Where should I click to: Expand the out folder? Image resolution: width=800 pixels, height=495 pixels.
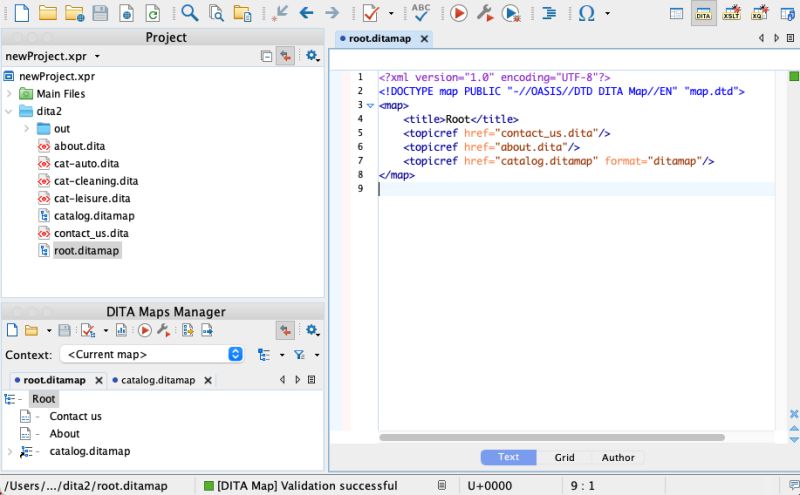27,129
